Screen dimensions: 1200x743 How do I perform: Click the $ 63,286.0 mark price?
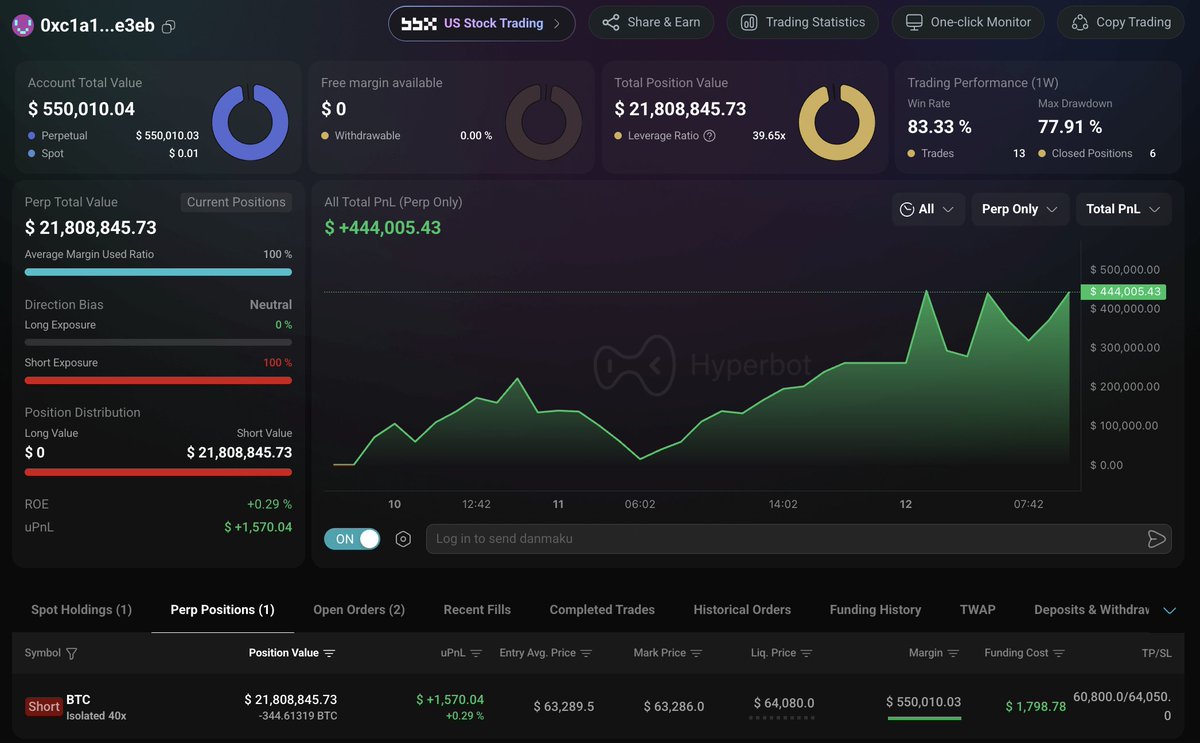coord(673,706)
